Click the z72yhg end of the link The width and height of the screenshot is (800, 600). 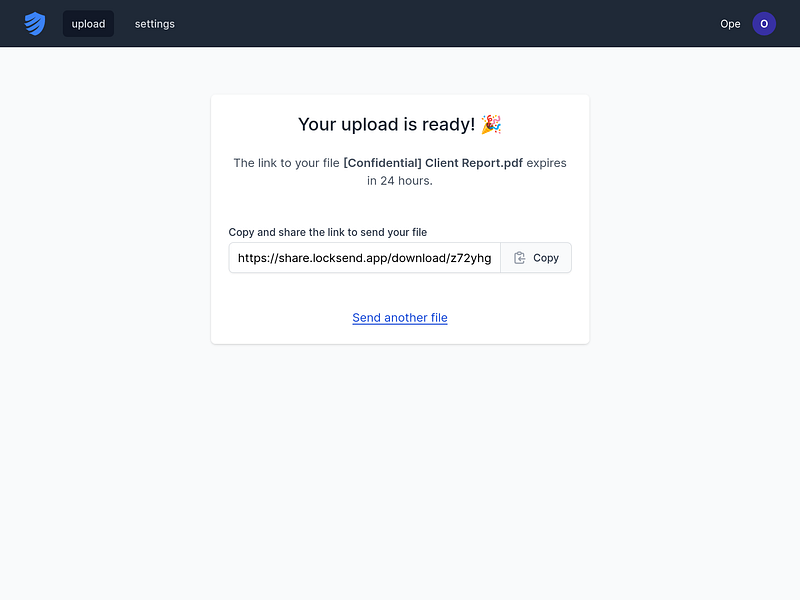click(470, 258)
